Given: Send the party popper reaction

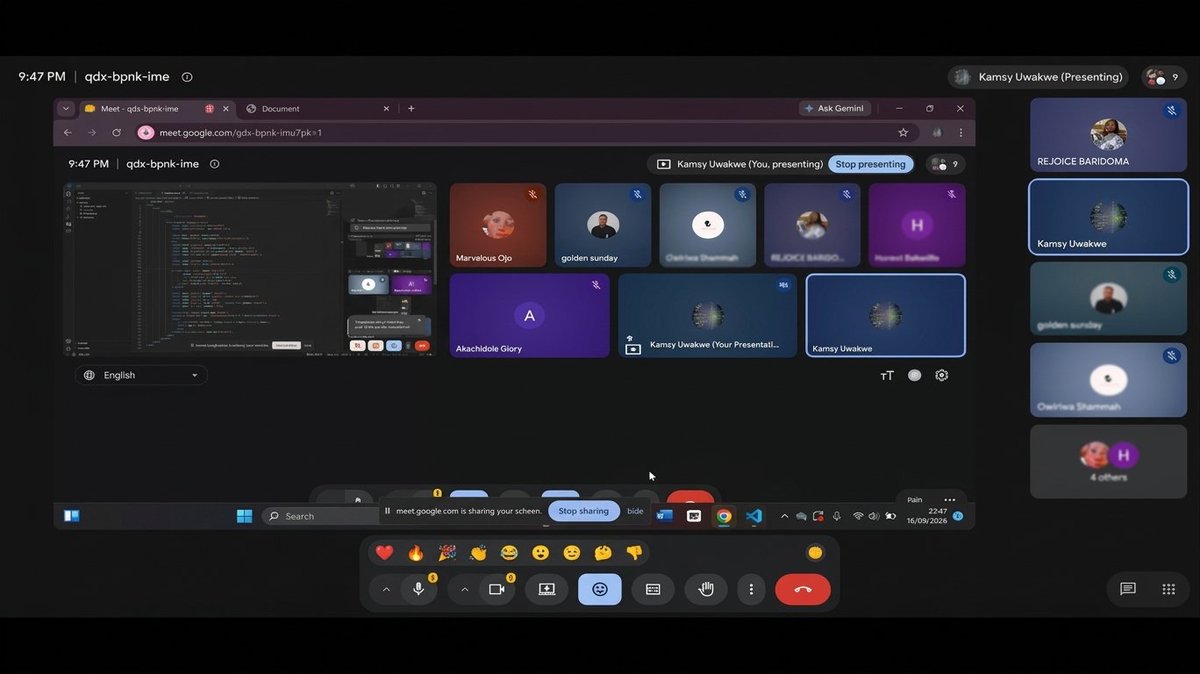Looking at the screenshot, I should point(447,553).
